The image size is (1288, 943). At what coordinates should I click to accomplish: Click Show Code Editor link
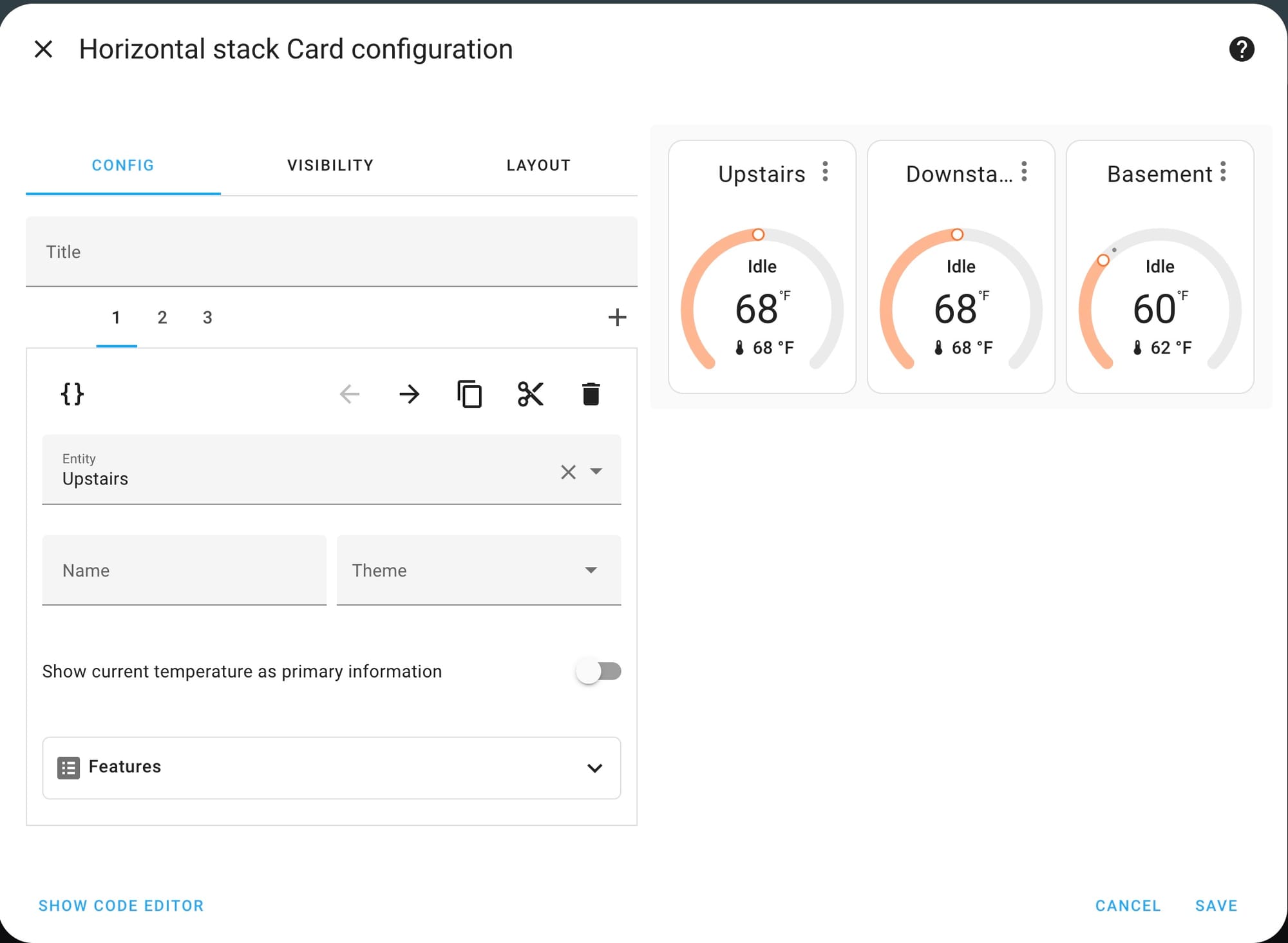pyautogui.click(x=121, y=906)
